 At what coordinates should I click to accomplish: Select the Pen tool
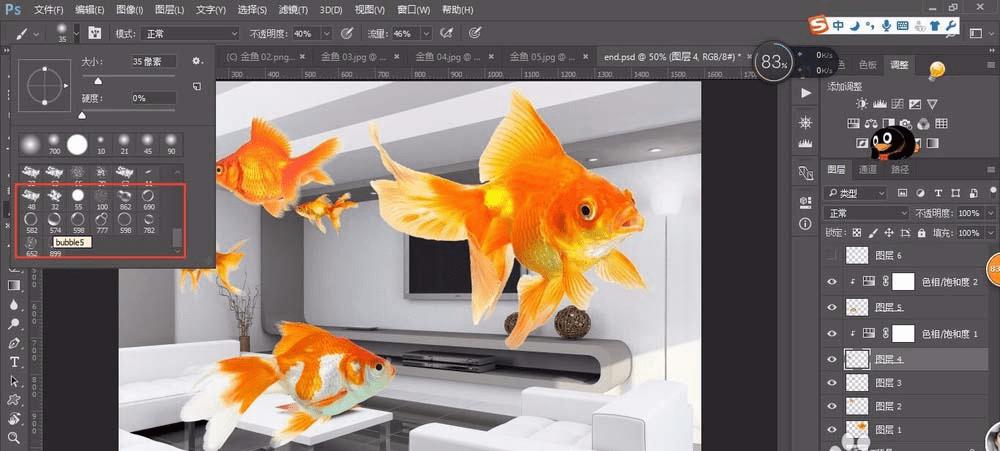(14, 343)
